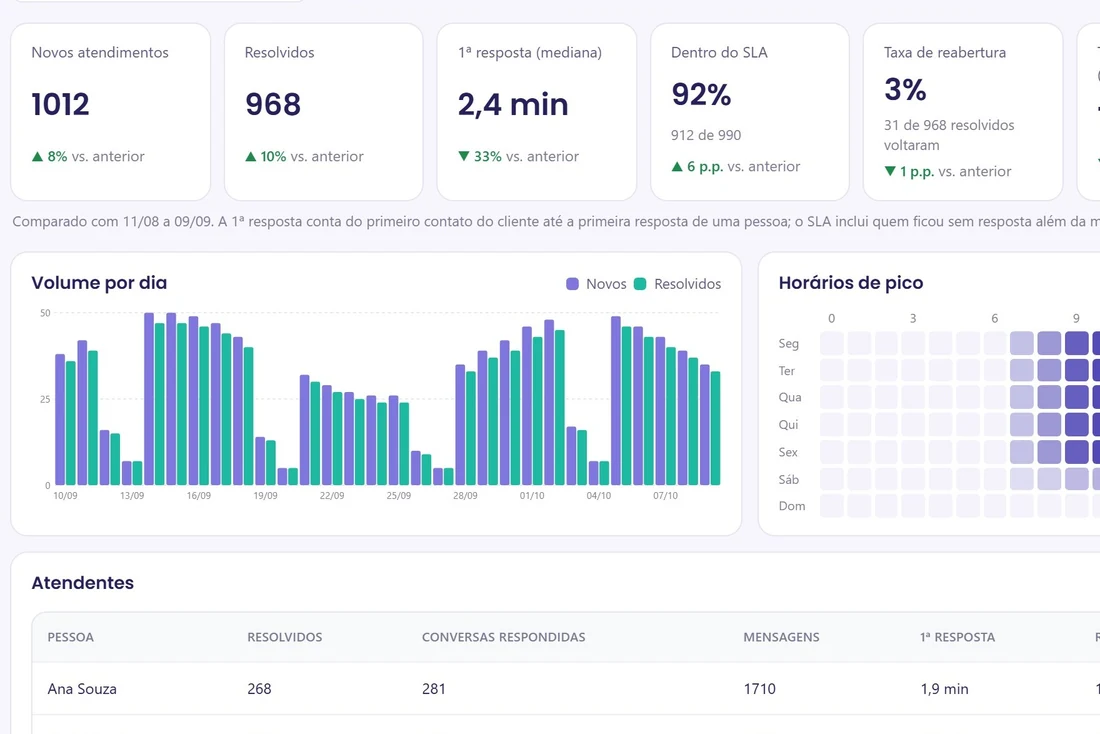Click the Horários de pico heading
1100x734 pixels.
[851, 283]
